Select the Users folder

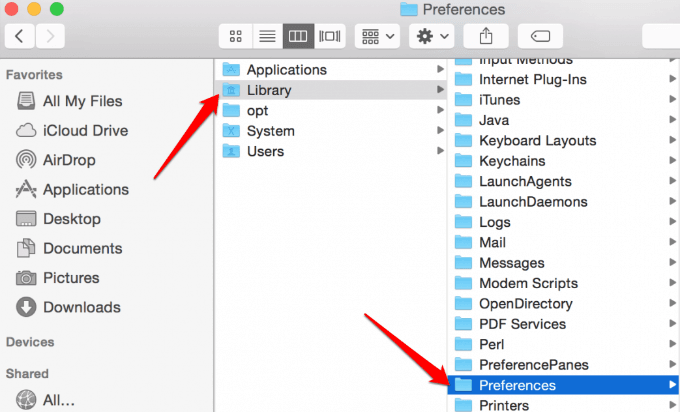330,151
